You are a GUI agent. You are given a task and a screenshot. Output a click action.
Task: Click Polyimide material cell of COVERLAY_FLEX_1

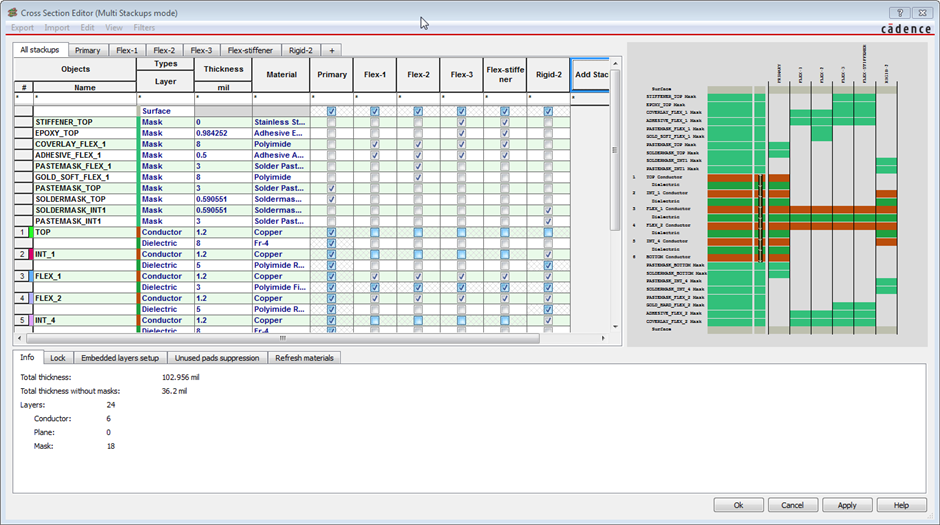click(x=281, y=144)
